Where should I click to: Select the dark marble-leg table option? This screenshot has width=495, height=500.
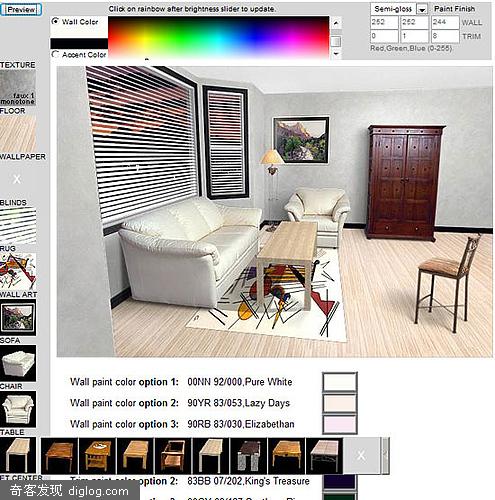point(249,456)
